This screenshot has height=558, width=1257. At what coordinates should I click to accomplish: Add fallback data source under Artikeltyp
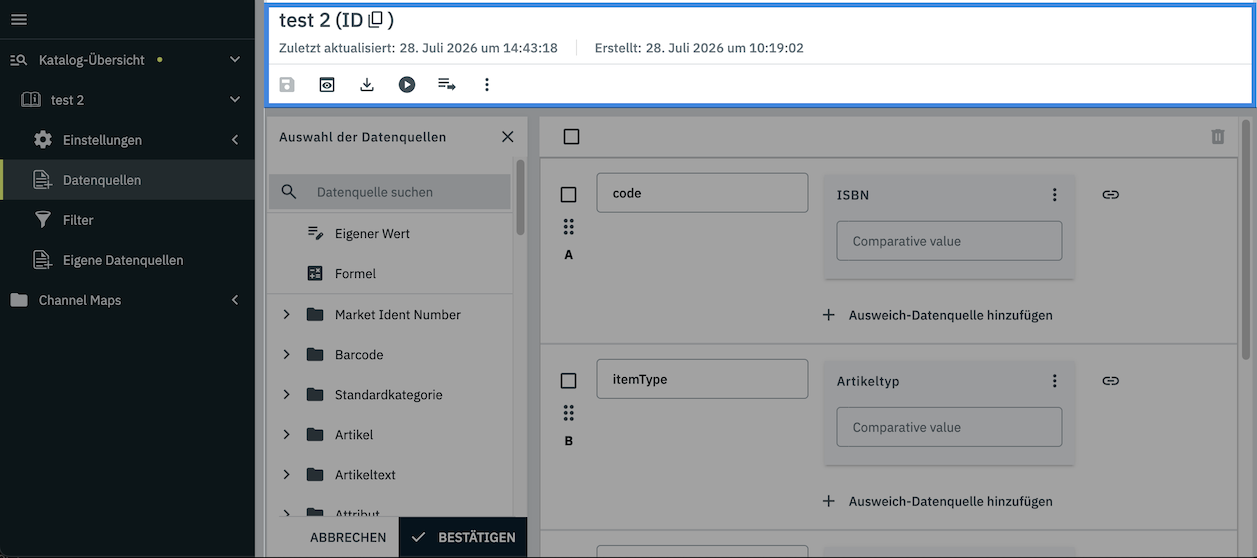click(937, 501)
